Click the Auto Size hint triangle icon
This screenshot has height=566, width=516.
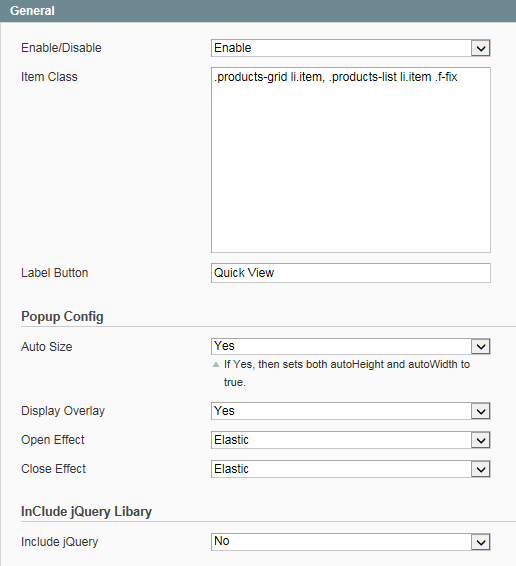pos(216,365)
